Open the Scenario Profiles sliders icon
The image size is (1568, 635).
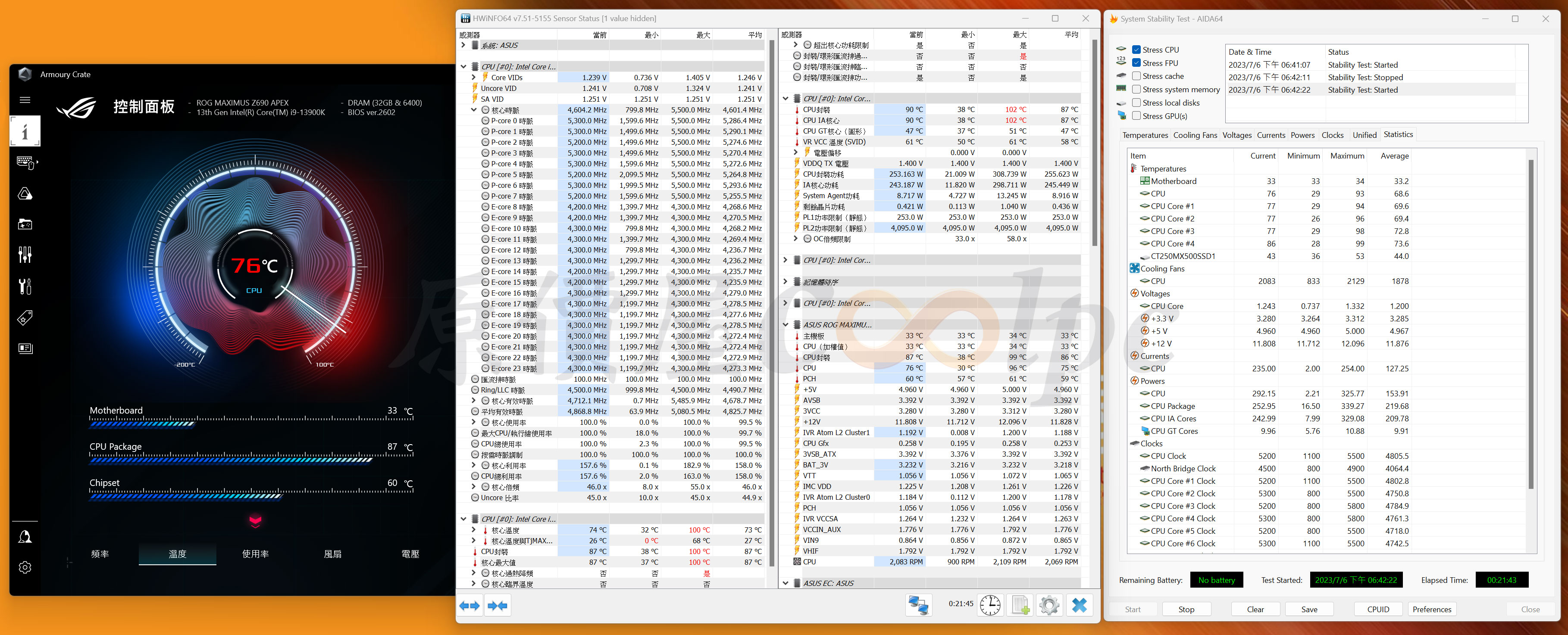coord(25,255)
